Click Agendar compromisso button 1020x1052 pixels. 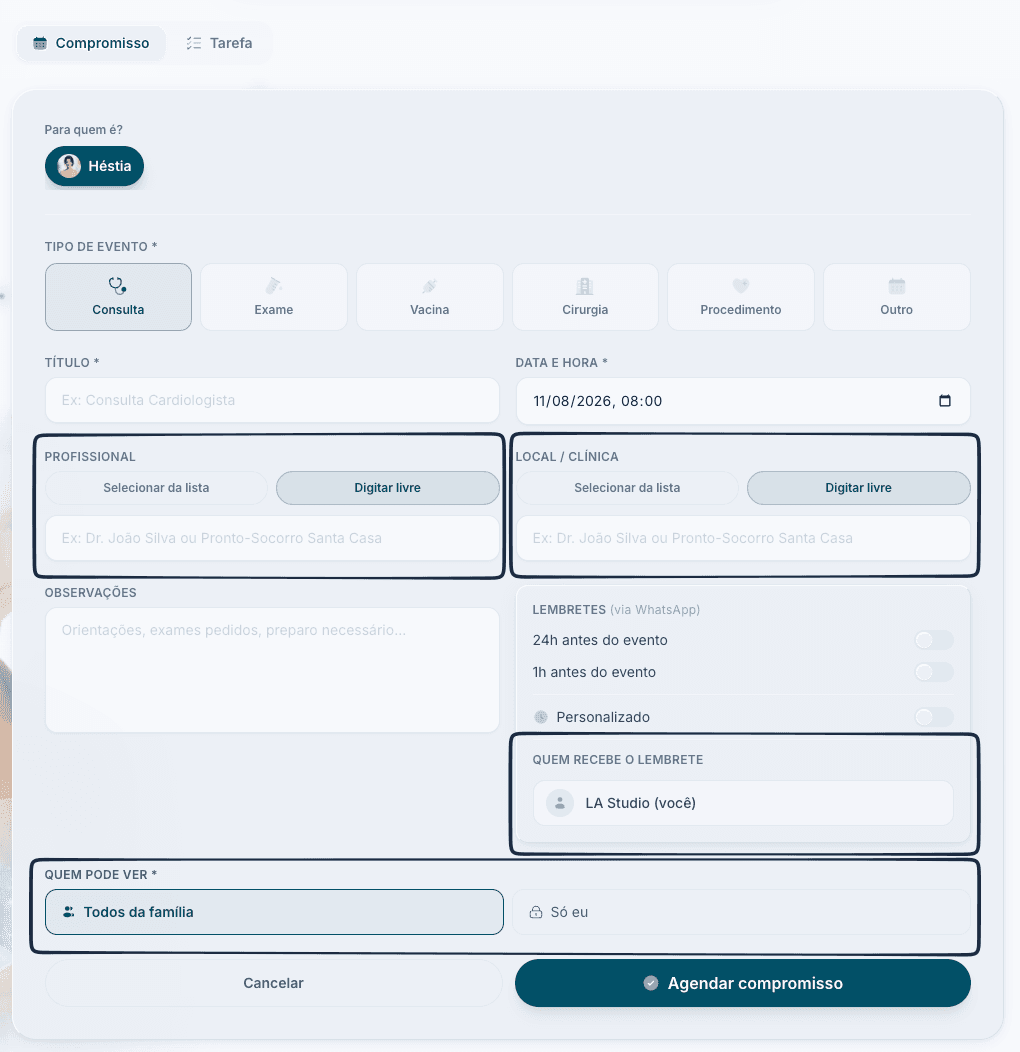[743, 984]
